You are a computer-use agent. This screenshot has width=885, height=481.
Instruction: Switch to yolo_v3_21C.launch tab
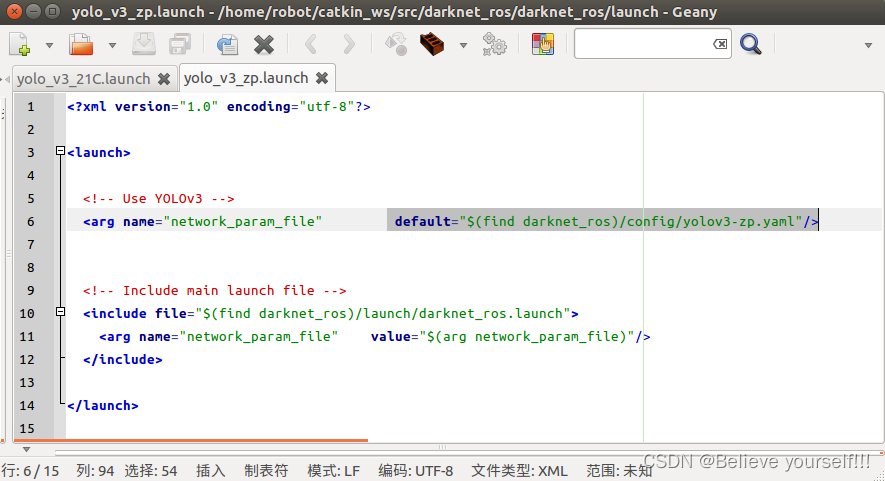tap(84, 78)
